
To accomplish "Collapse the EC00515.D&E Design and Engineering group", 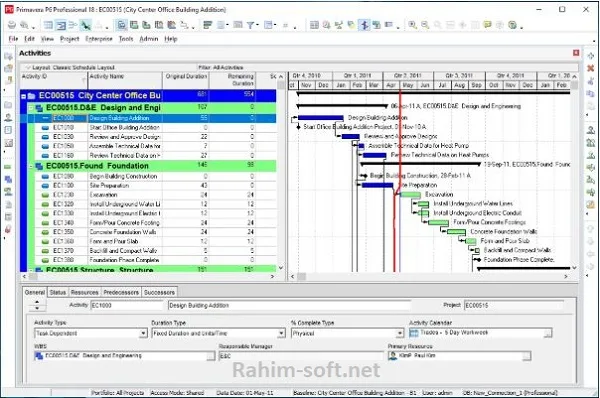I will 31,108.
